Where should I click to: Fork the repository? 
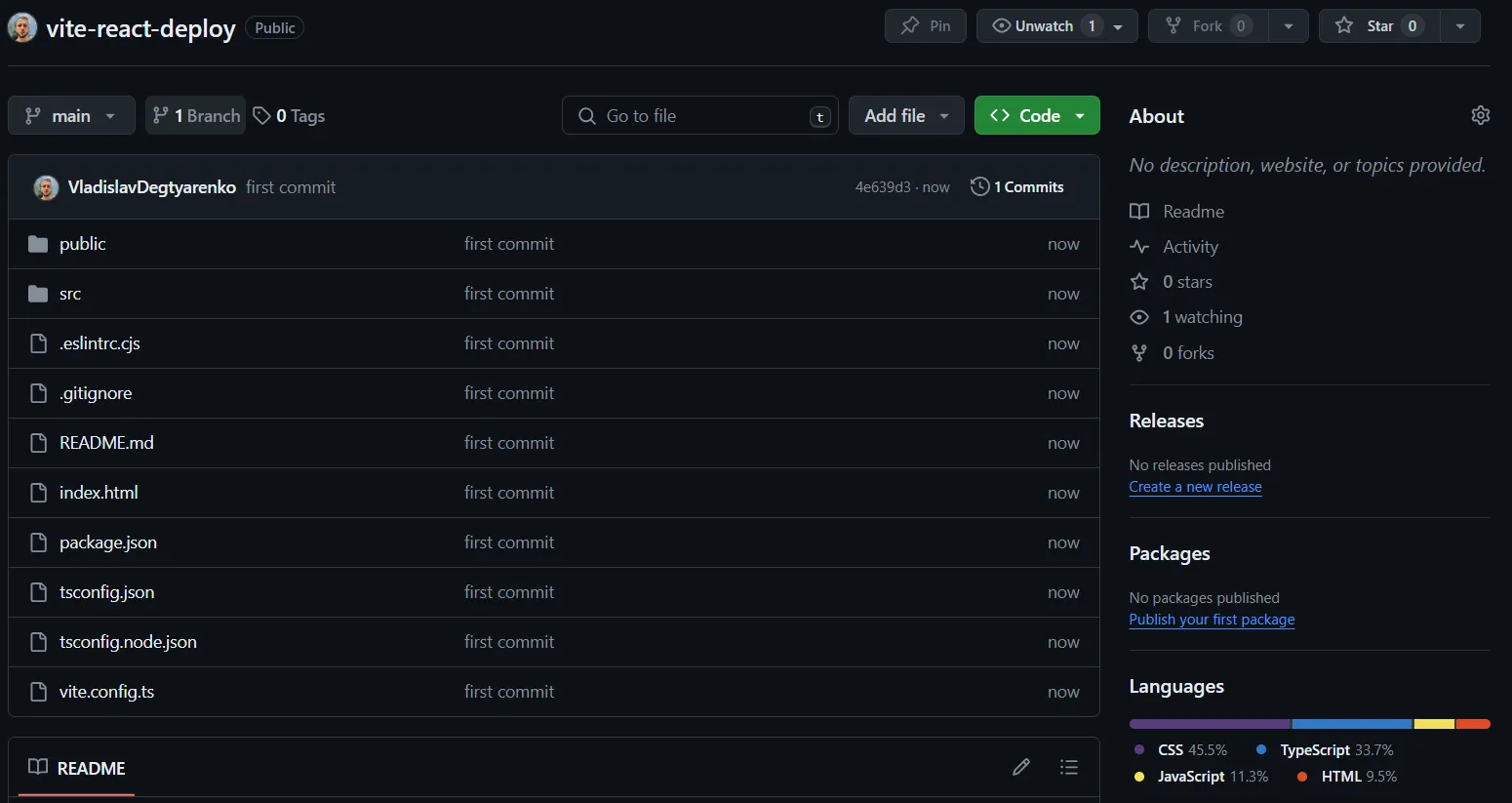coord(1209,26)
